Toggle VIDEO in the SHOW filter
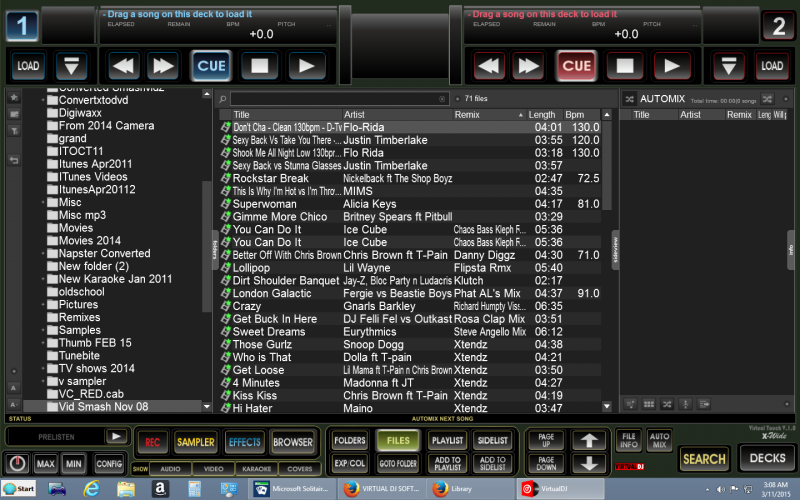This screenshot has width=800, height=500. [213, 468]
